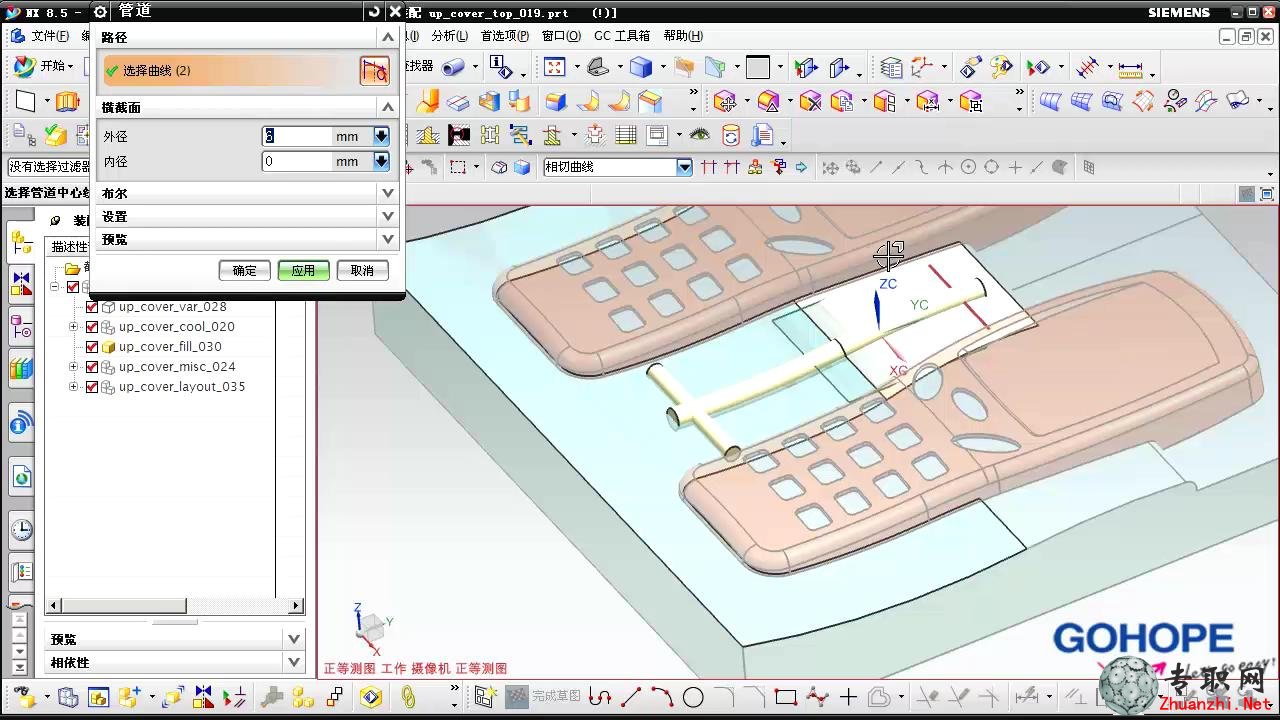Open the part navigator sidebar icon
This screenshot has height=720, width=1280.
pos(21,326)
